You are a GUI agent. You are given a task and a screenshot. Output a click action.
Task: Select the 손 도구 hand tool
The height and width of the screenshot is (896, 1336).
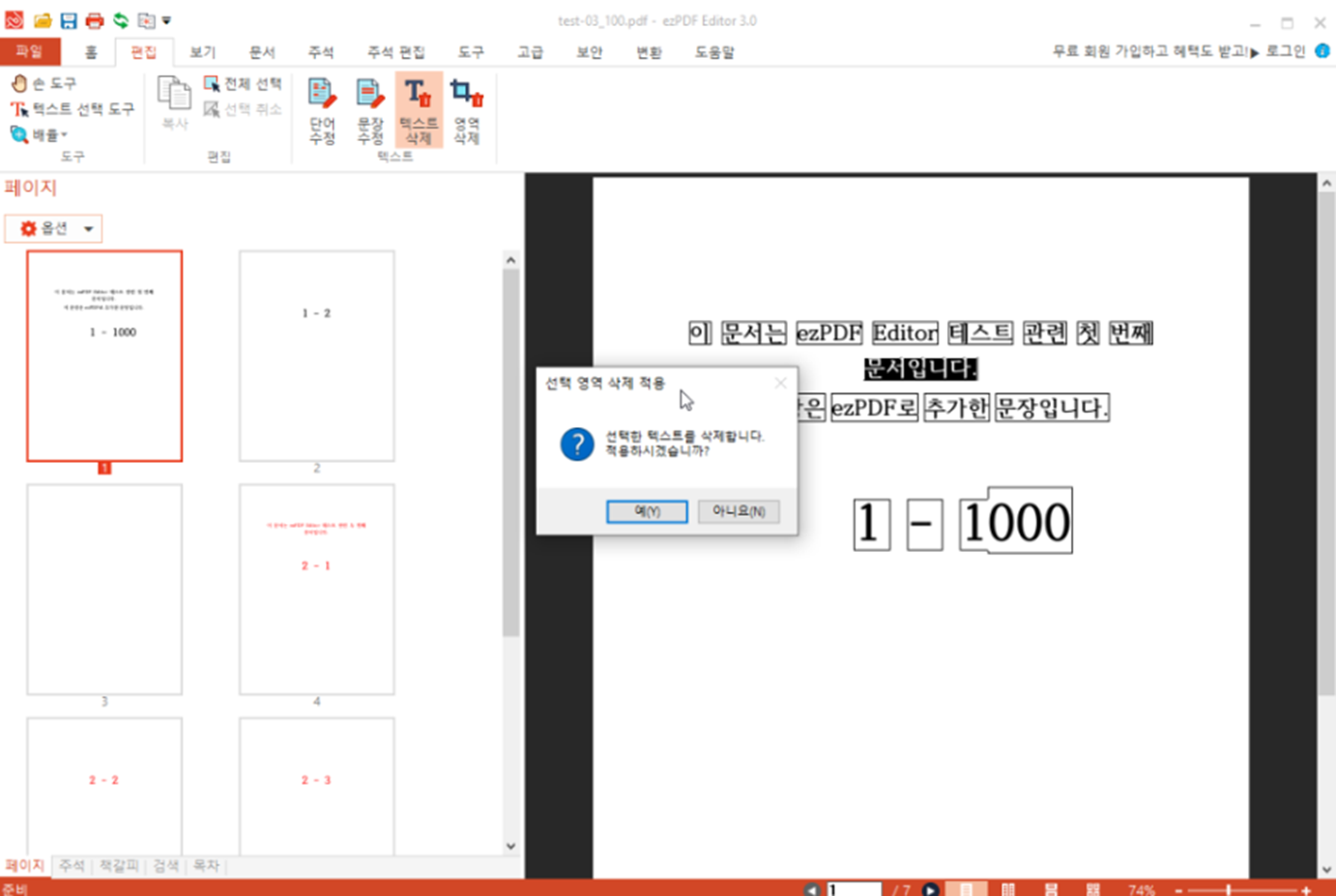click(44, 84)
